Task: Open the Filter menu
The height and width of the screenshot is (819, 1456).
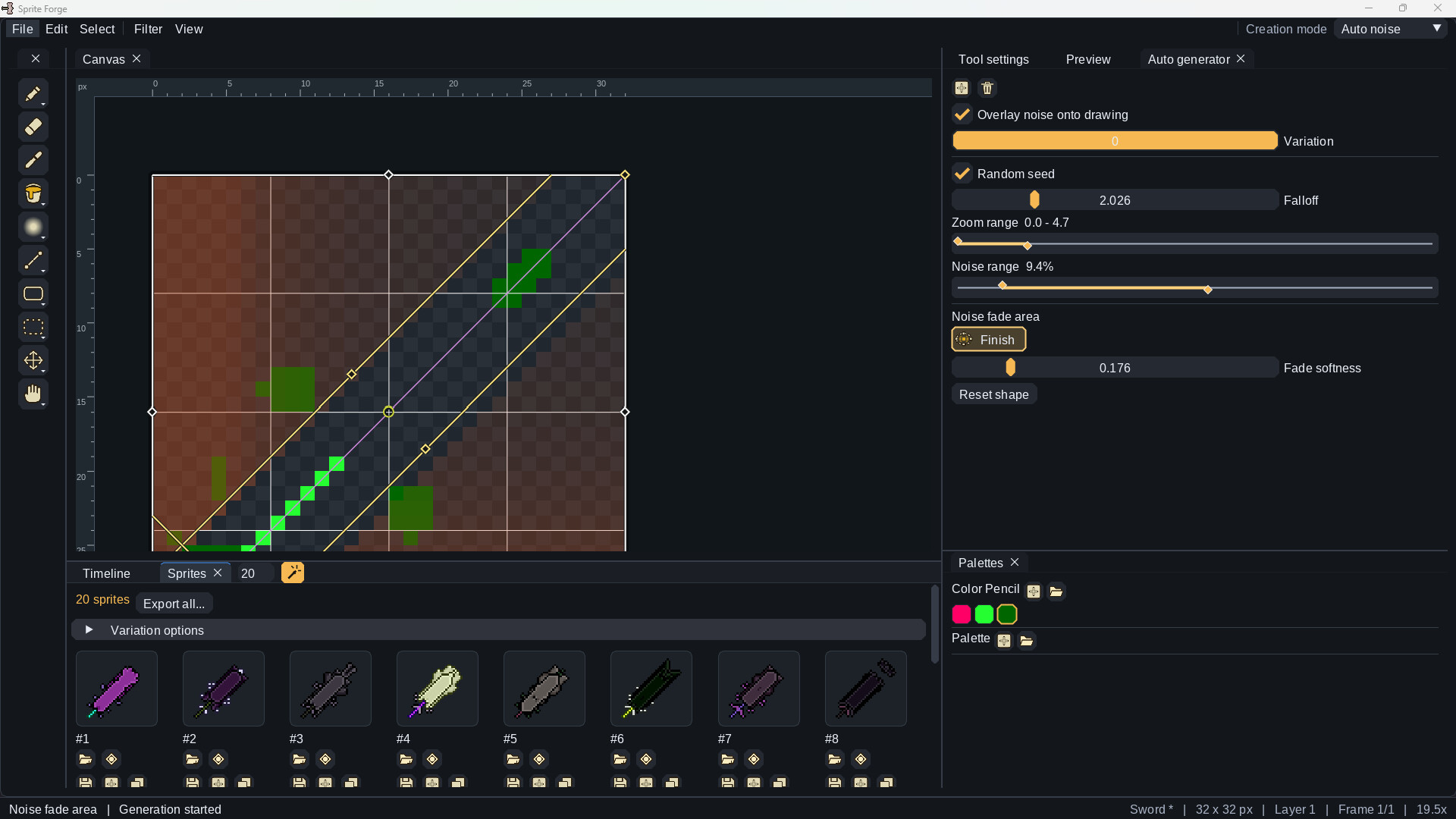Action: [x=148, y=29]
